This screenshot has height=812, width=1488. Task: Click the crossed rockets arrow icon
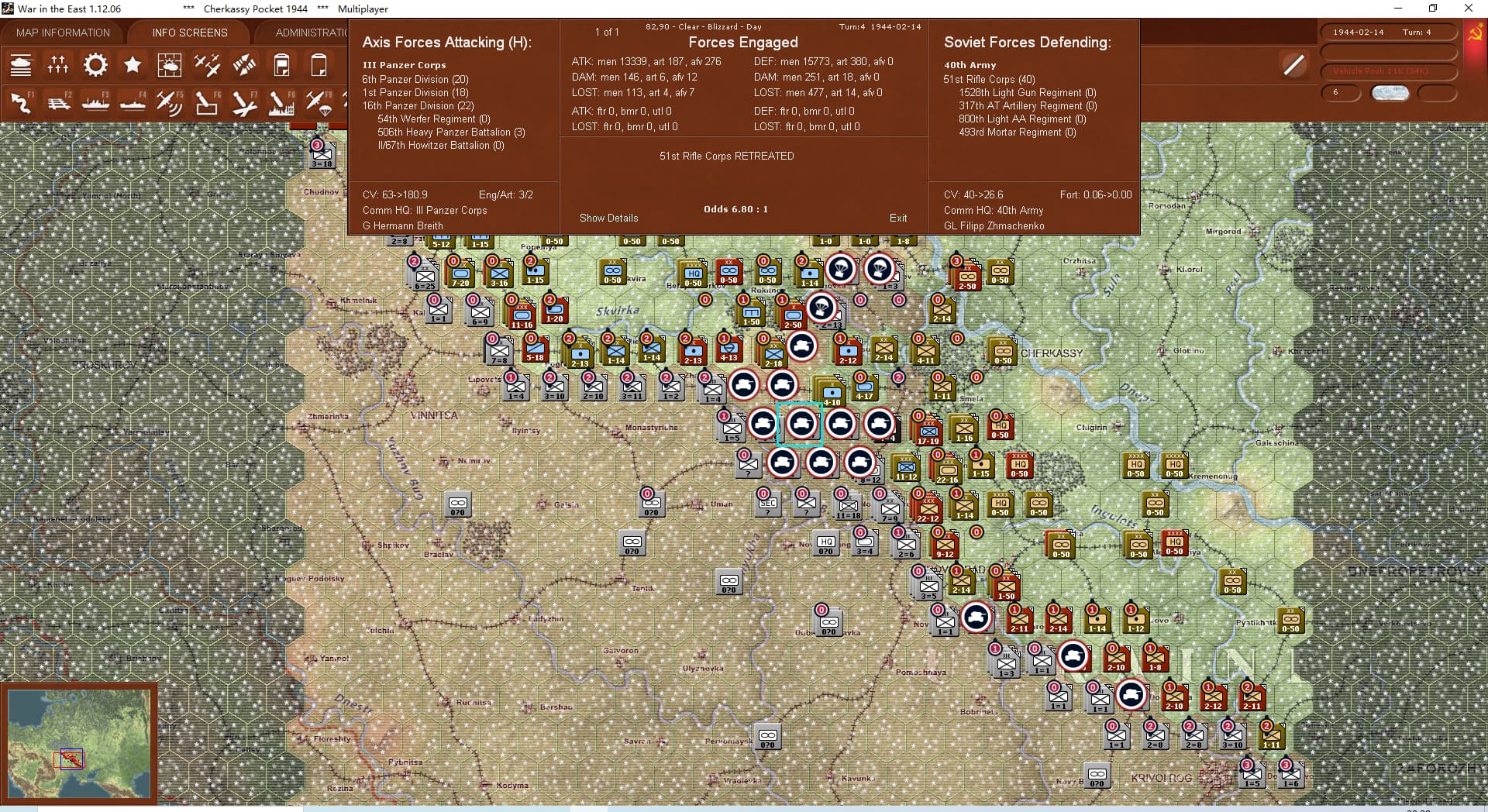coord(244,65)
